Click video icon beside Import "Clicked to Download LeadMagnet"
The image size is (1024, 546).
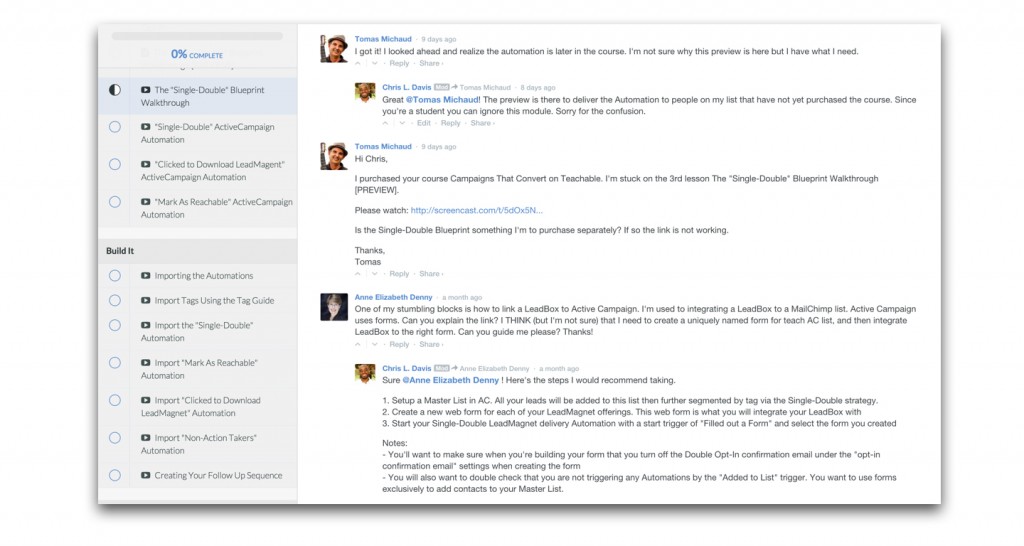tap(146, 401)
